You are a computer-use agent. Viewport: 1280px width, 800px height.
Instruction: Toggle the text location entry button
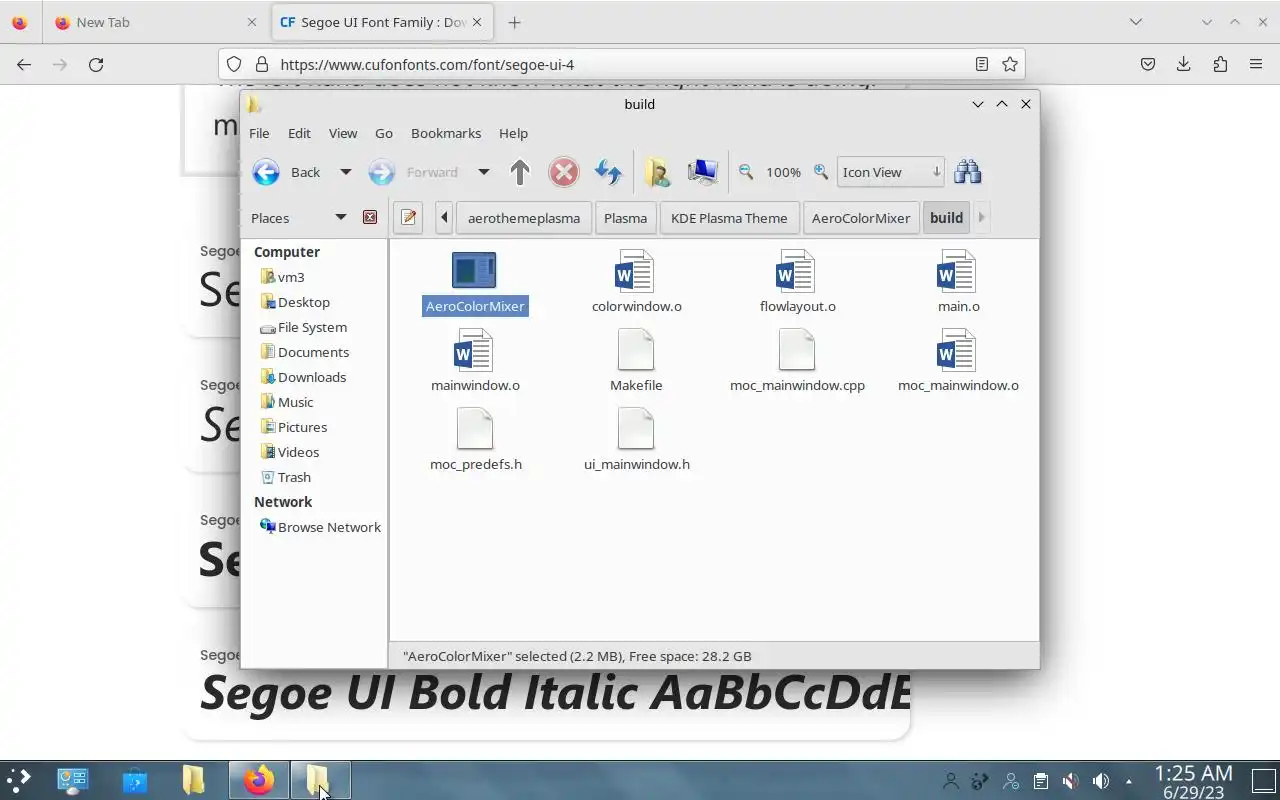408,218
